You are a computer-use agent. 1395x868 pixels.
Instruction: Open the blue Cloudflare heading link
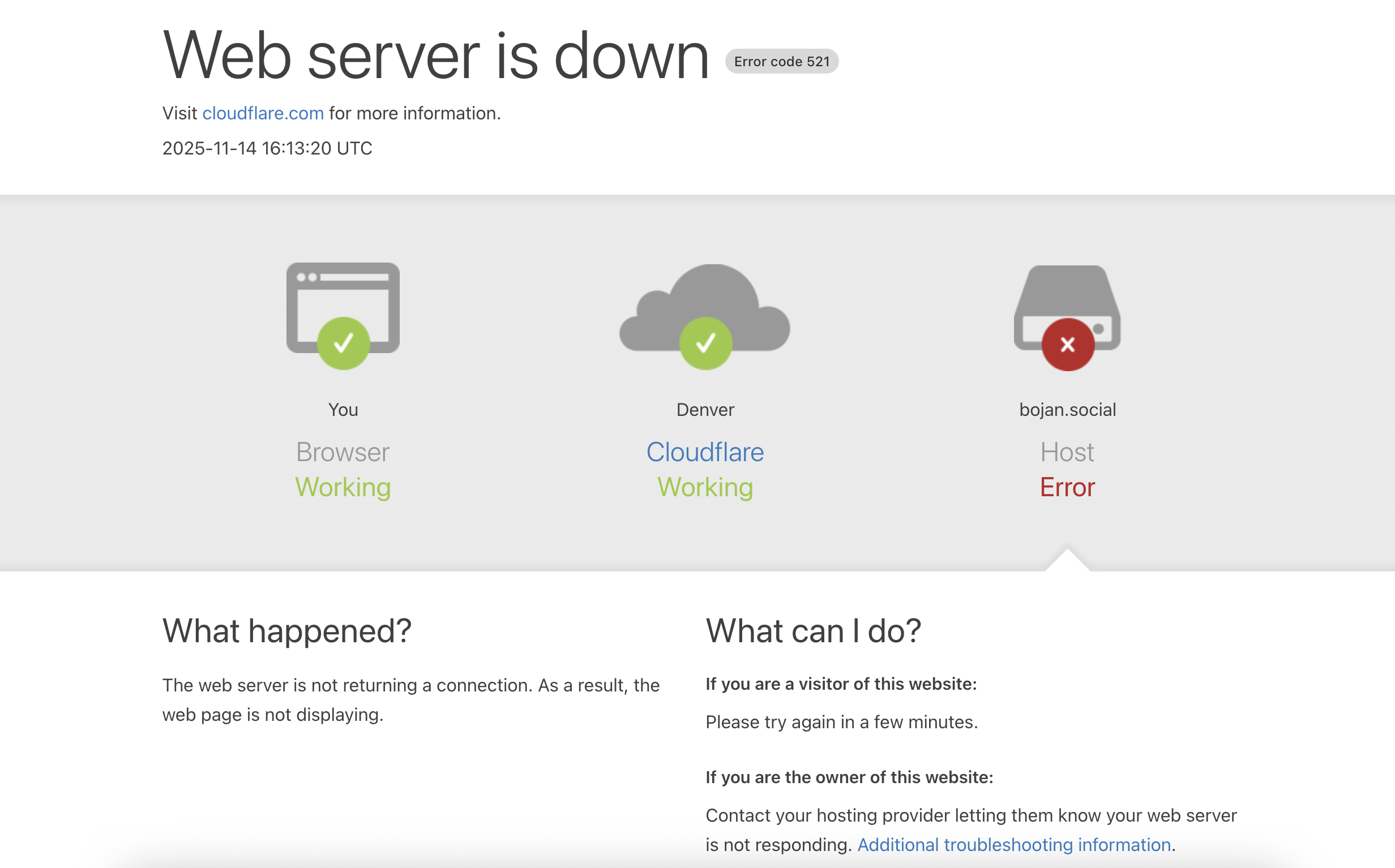click(x=705, y=452)
